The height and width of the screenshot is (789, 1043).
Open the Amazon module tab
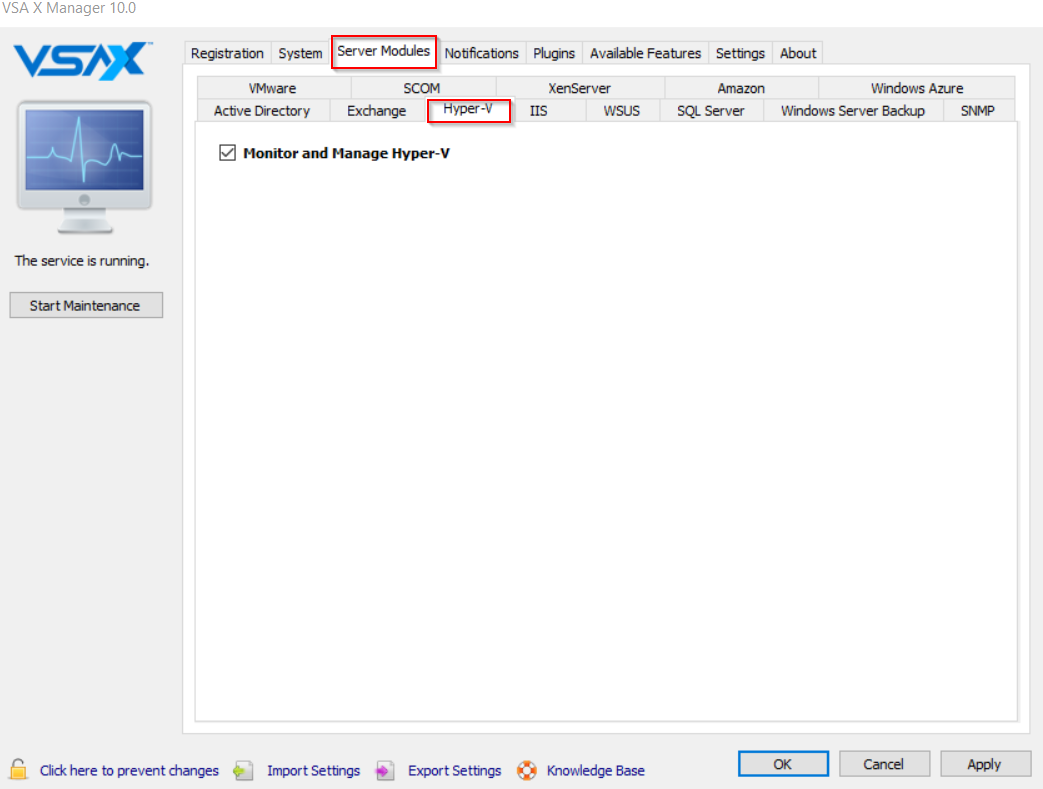point(741,88)
